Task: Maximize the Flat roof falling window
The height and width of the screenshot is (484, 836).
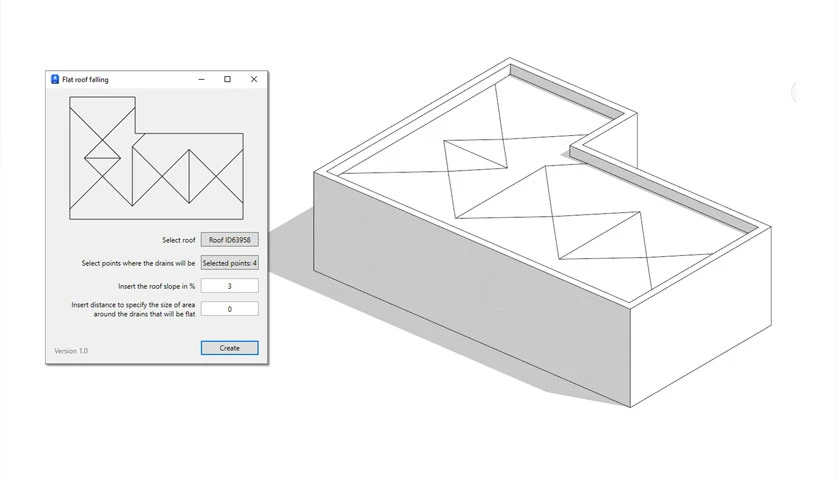Action: pyautogui.click(x=227, y=79)
